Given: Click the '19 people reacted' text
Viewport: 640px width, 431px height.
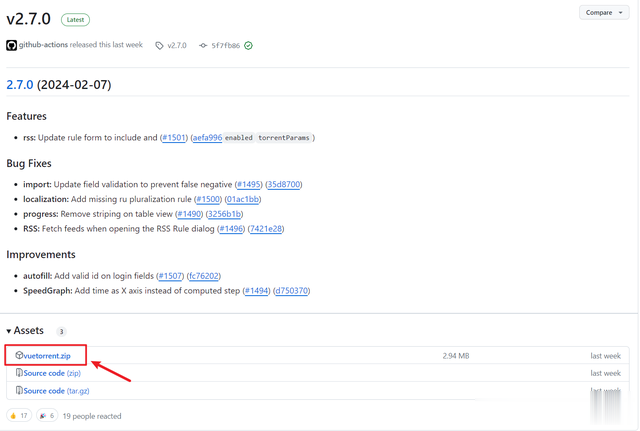Looking at the screenshot, I should [92, 416].
